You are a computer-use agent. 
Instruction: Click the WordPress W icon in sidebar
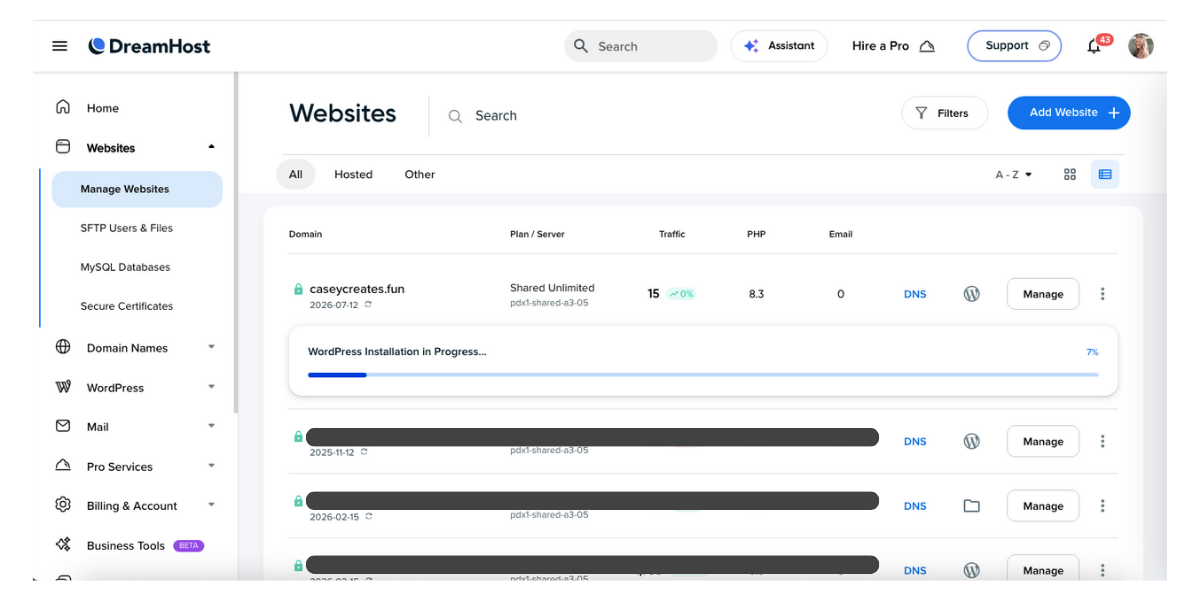[x=63, y=387]
